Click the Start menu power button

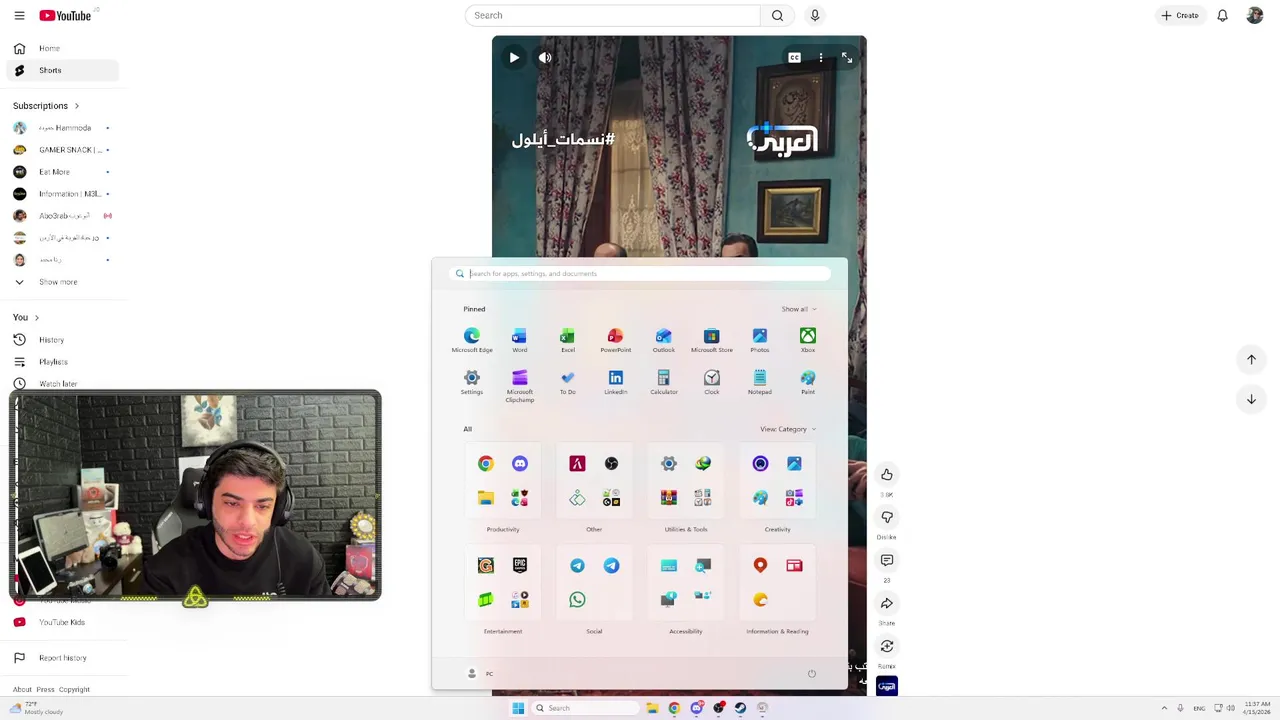[812, 673]
